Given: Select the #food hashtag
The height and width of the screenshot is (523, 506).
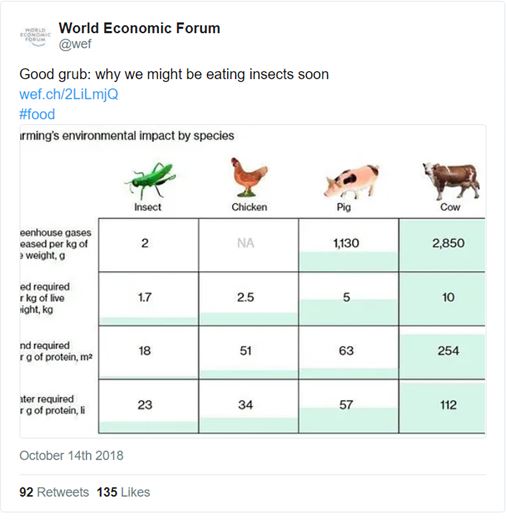Looking at the screenshot, I should (37, 114).
